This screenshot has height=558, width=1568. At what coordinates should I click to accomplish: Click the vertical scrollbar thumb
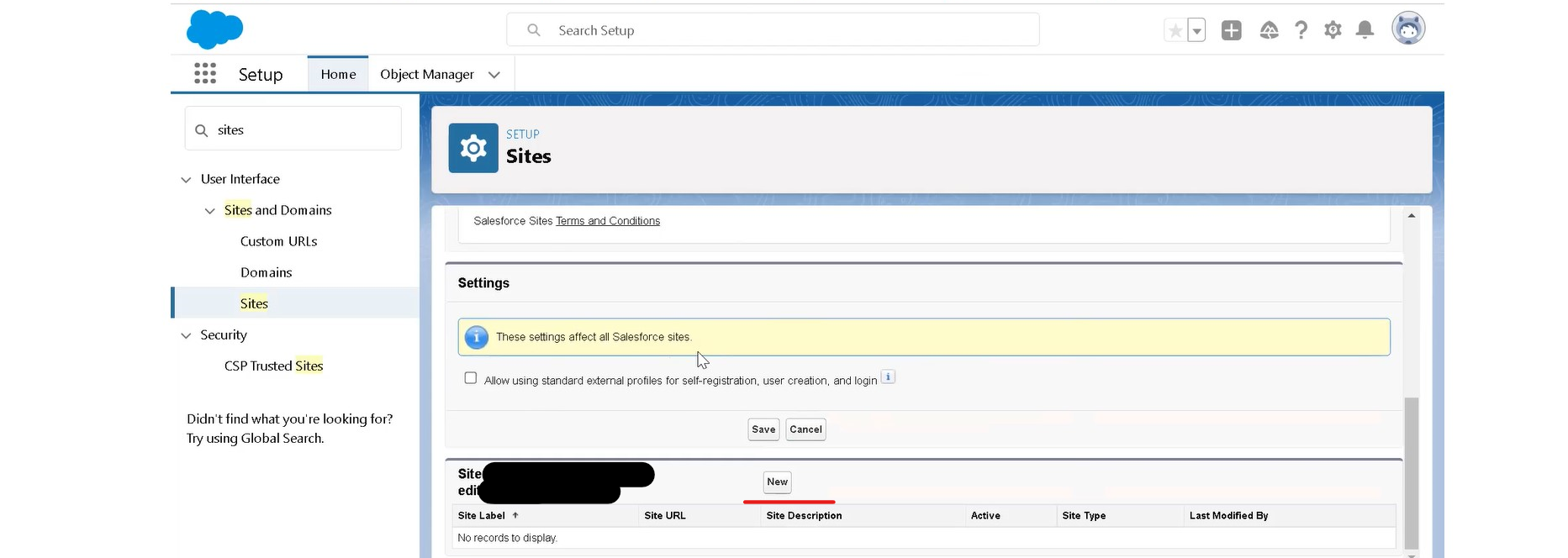pos(1412,472)
